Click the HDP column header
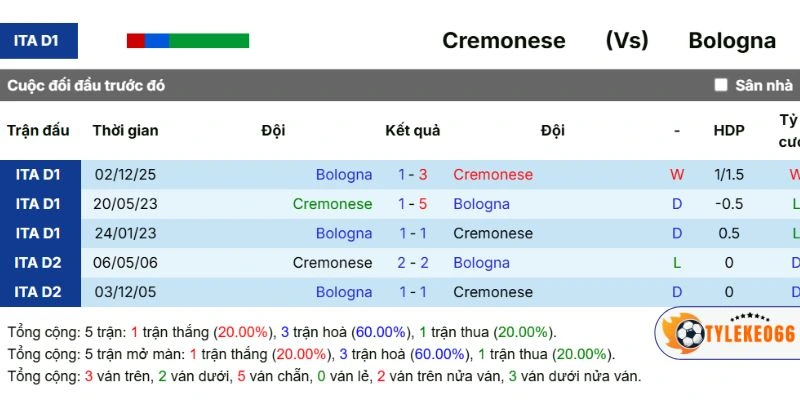 729,130
